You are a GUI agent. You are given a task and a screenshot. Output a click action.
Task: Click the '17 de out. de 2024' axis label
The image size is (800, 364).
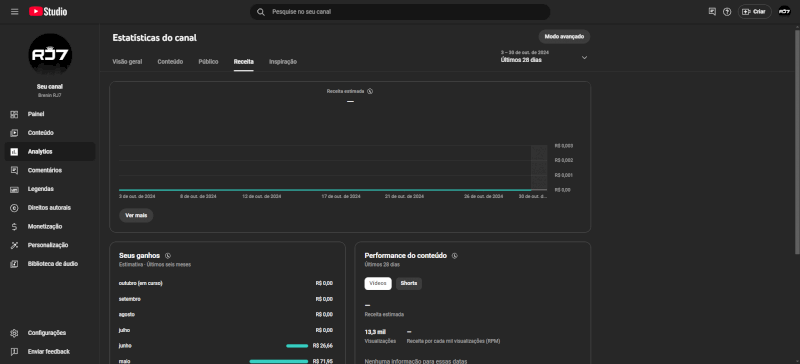(x=341, y=196)
